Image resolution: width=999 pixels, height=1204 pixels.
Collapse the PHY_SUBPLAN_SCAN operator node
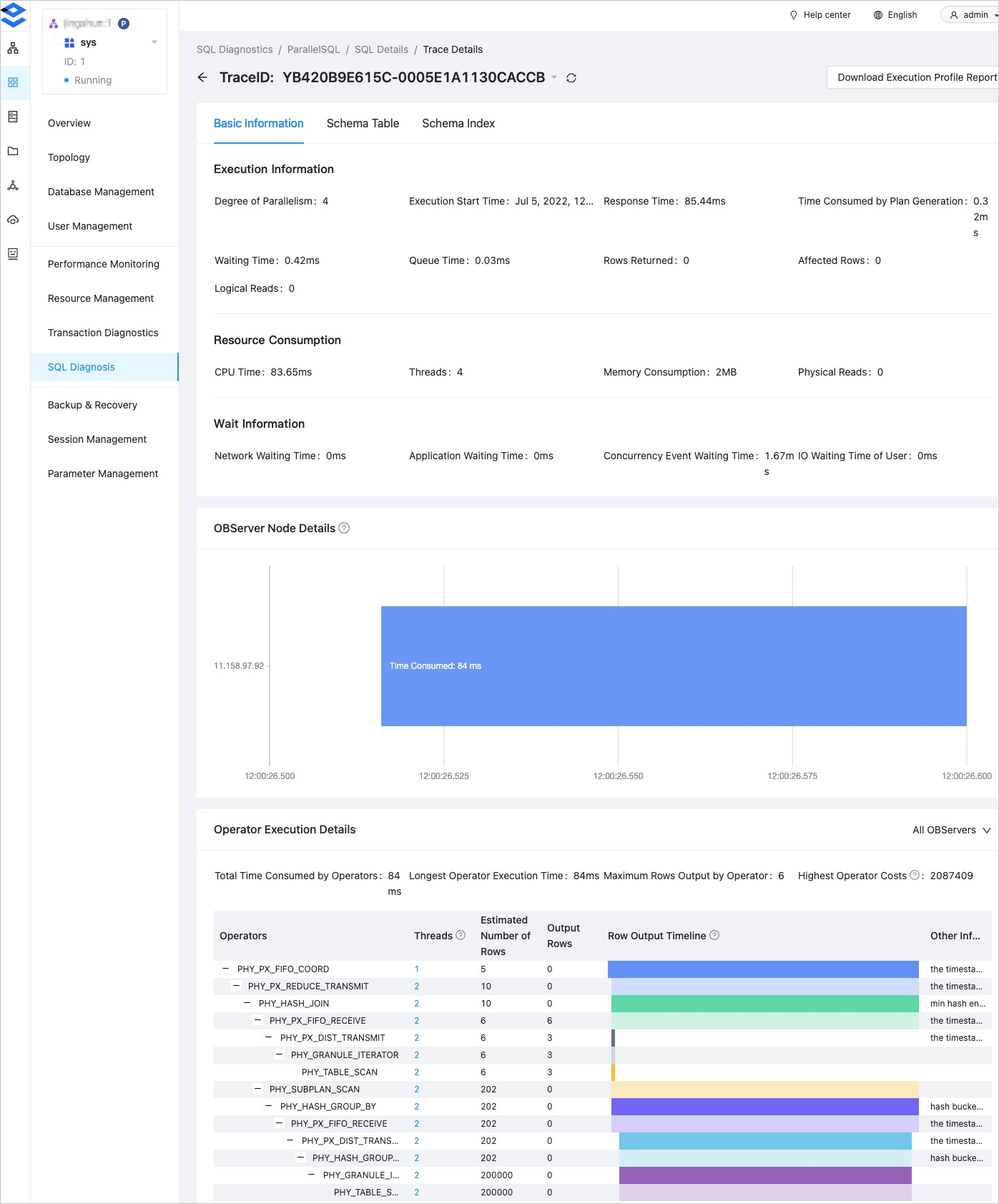(258, 1089)
